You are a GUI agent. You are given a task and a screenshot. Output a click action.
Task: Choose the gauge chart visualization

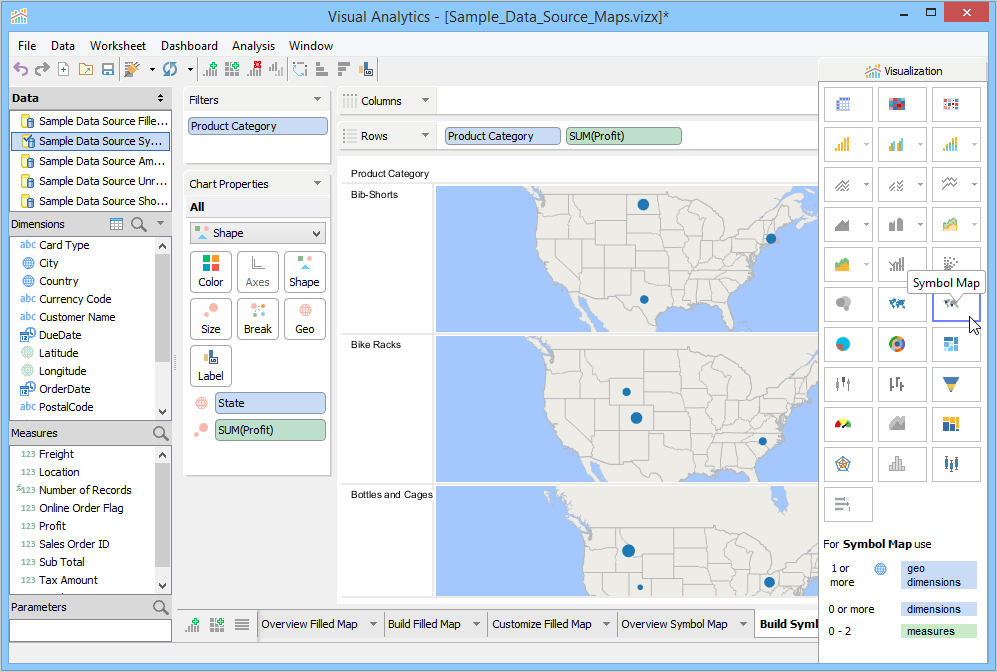tap(843, 424)
